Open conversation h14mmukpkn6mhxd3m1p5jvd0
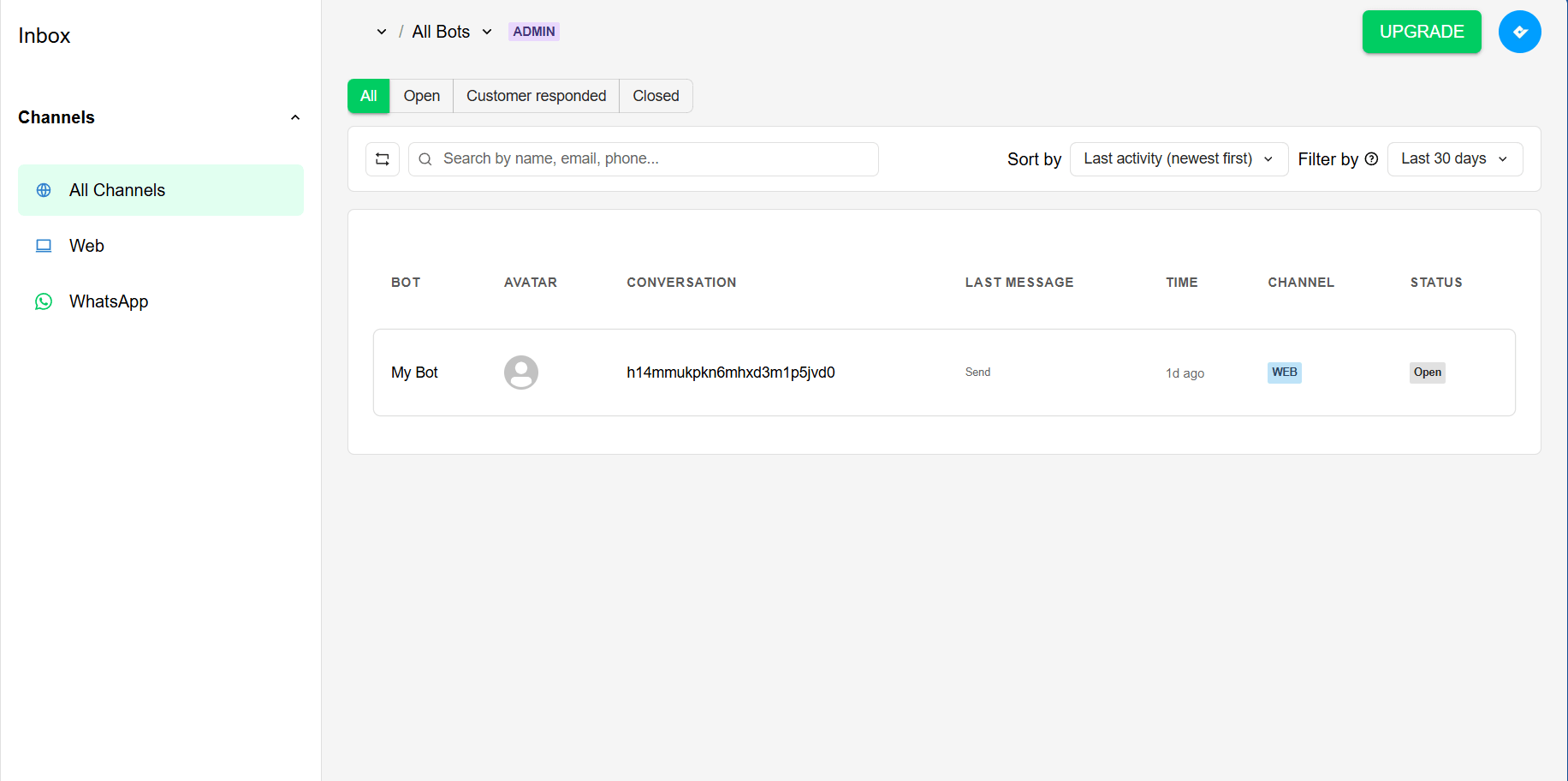1568x781 pixels. [731, 373]
